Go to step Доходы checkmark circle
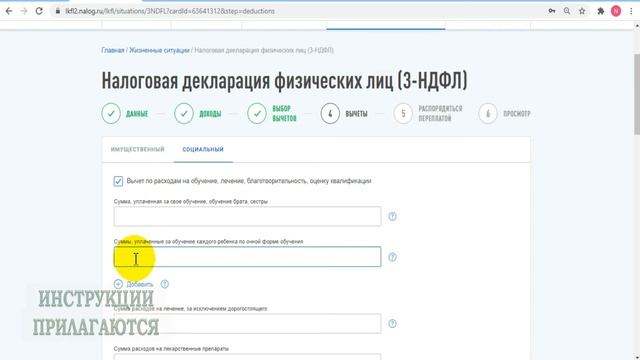This screenshot has height=360, width=640. (184, 113)
